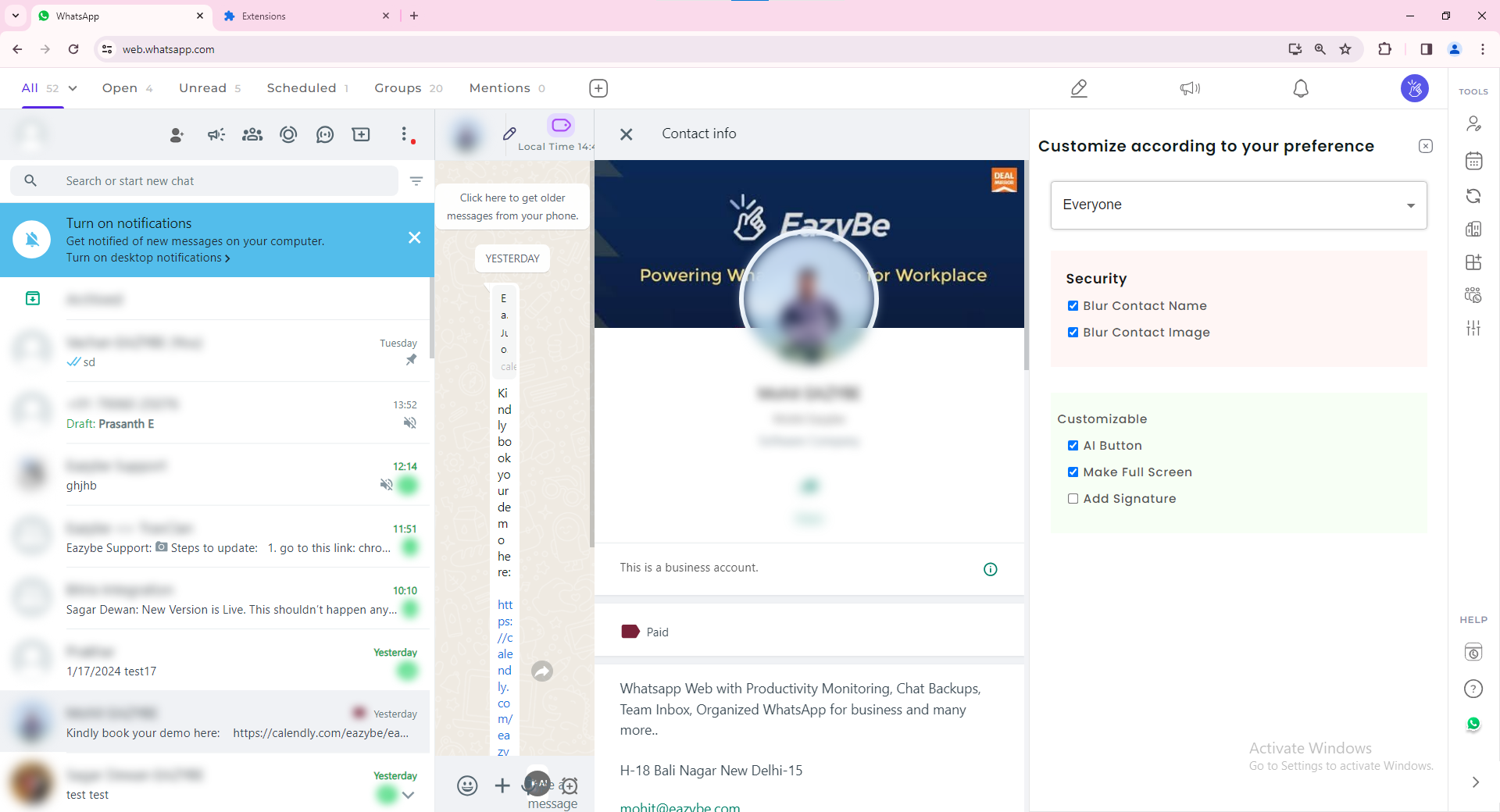The width and height of the screenshot is (1500, 812).
Task: Click the purple tag icon above Local Time
Action: click(x=561, y=125)
